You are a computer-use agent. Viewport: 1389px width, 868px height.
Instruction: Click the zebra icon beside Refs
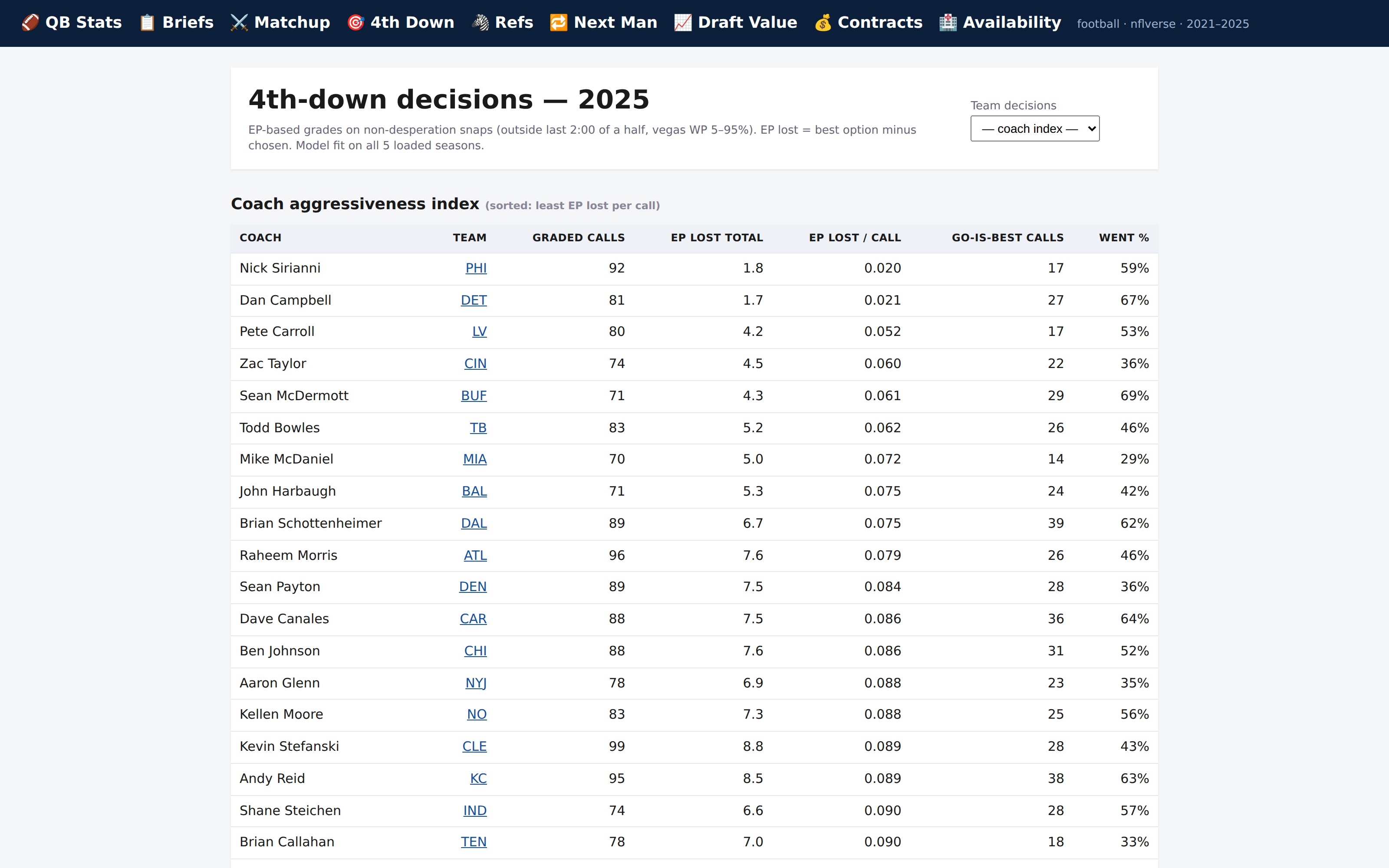click(481, 23)
